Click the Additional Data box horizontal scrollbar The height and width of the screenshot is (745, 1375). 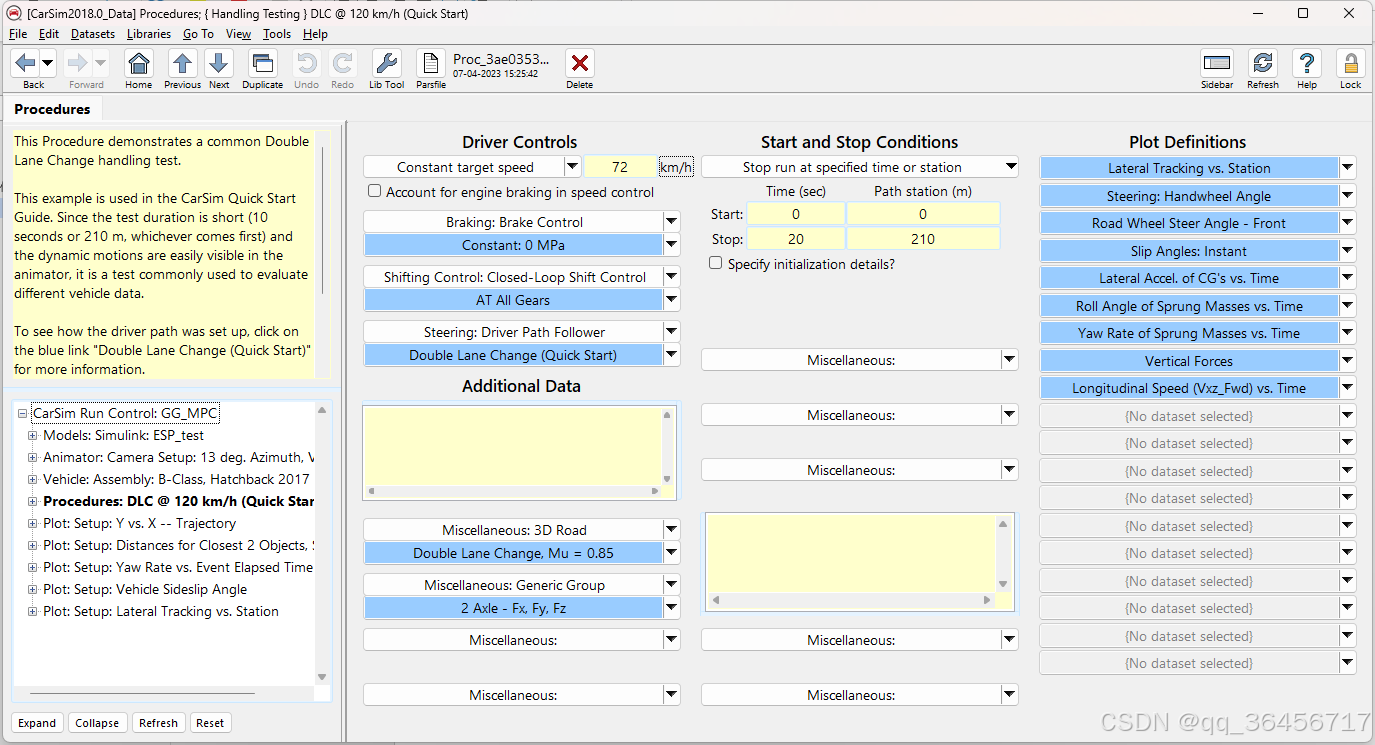(515, 491)
